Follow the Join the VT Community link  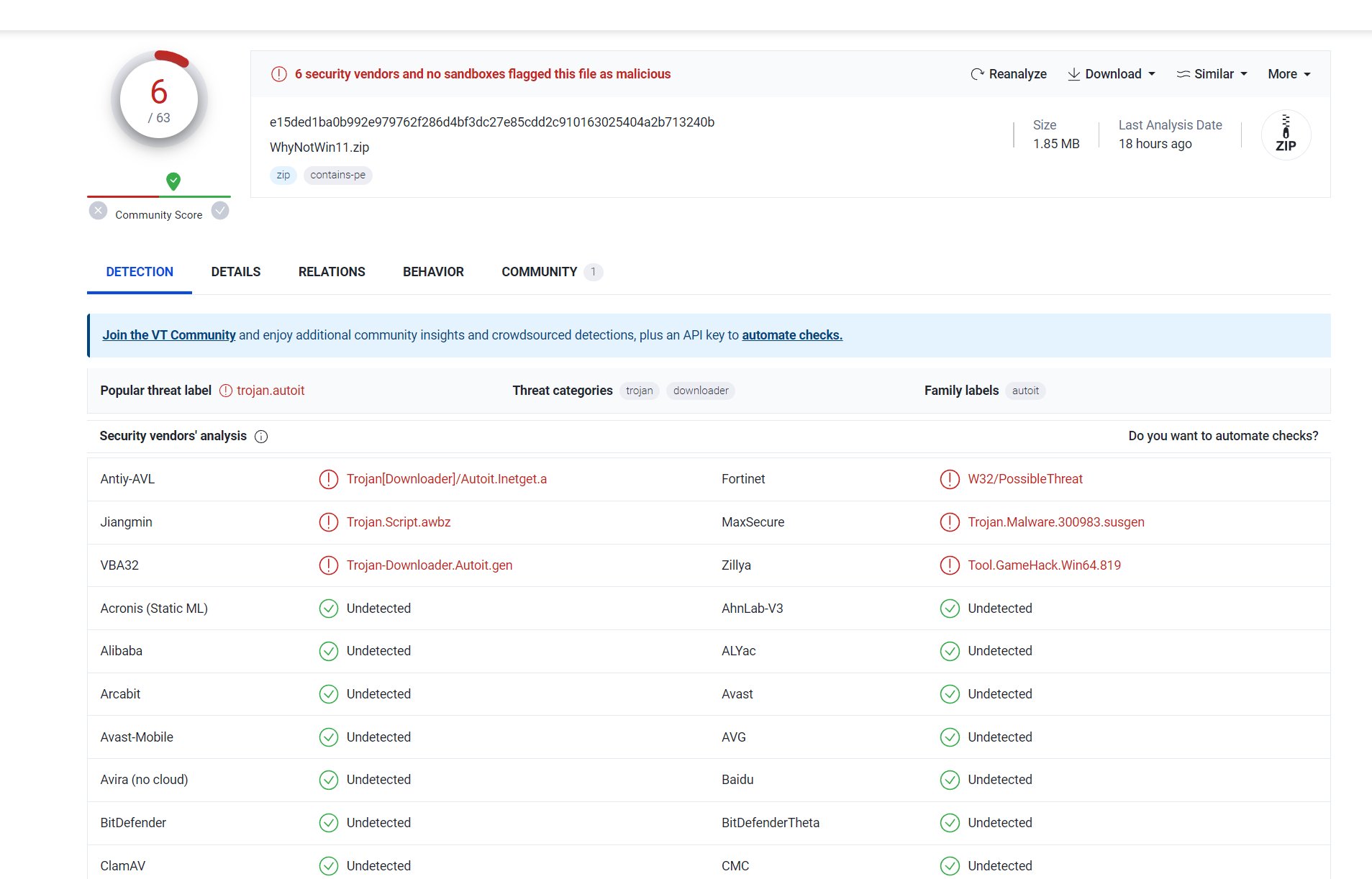pos(168,335)
